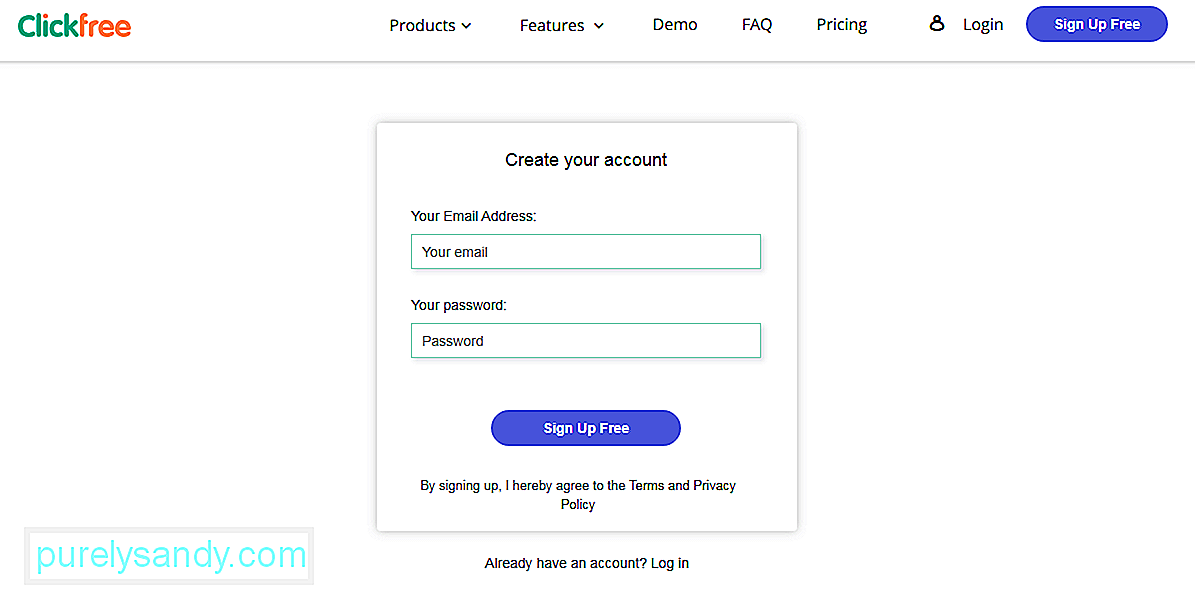Click the Clickfree logo
The width and height of the screenshot is (1195, 600).
pyautogui.click(x=75, y=26)
